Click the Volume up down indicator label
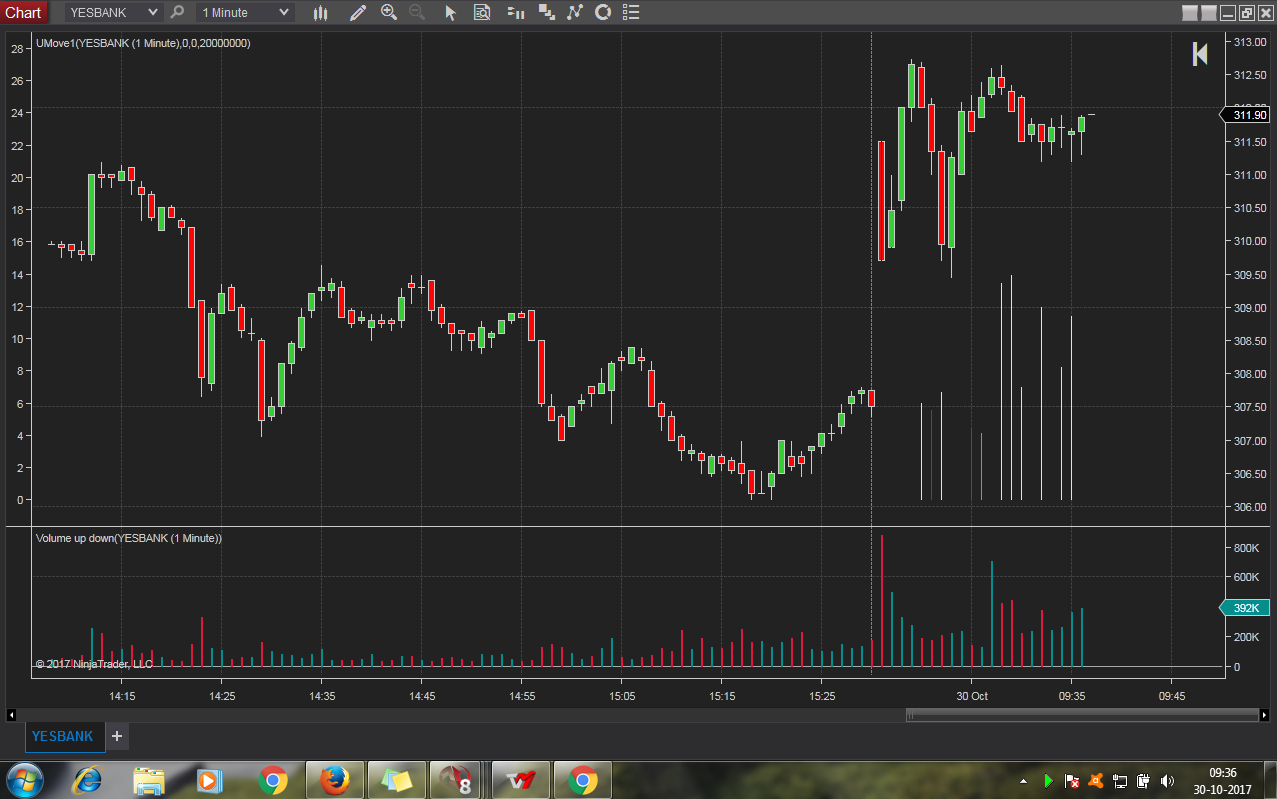The image size is (1277, 799). click(x=129, y=538)
